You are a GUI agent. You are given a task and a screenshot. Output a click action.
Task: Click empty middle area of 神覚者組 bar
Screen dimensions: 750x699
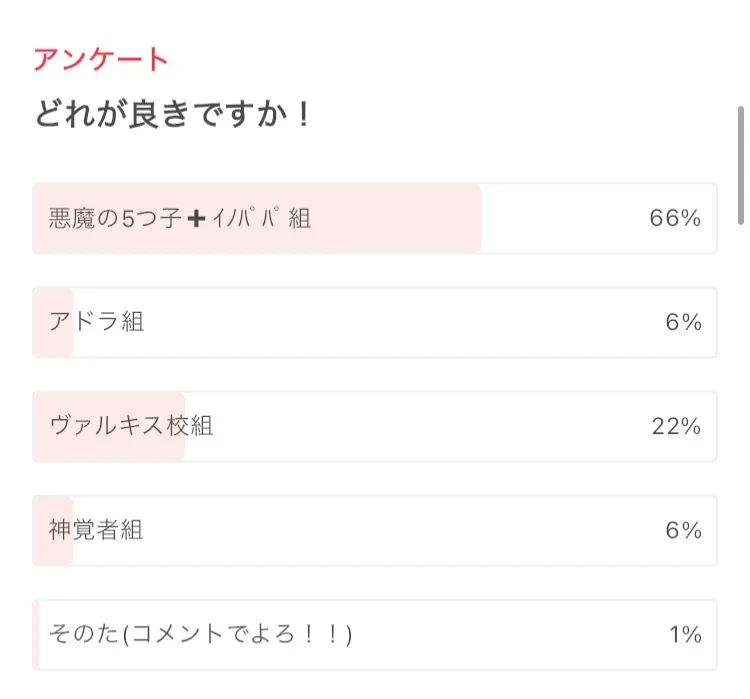click(400, 531)
